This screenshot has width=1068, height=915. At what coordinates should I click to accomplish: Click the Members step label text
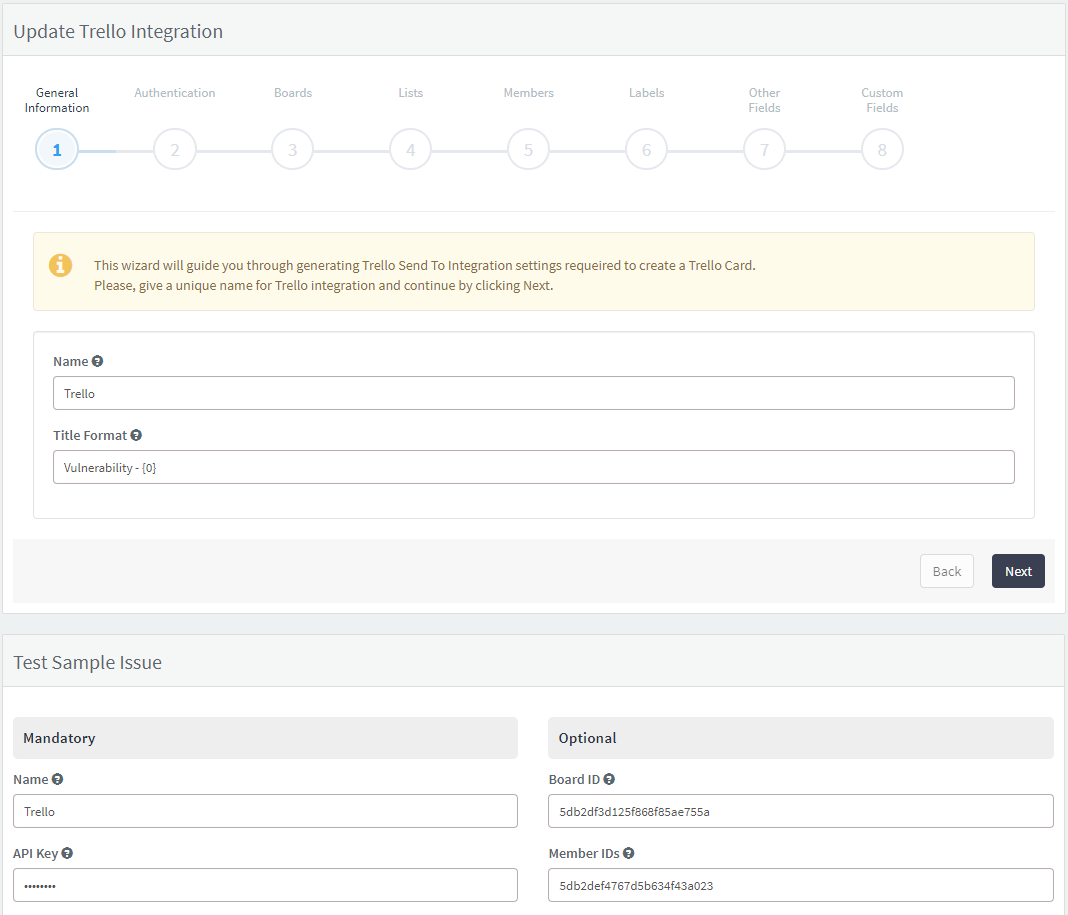529,93
